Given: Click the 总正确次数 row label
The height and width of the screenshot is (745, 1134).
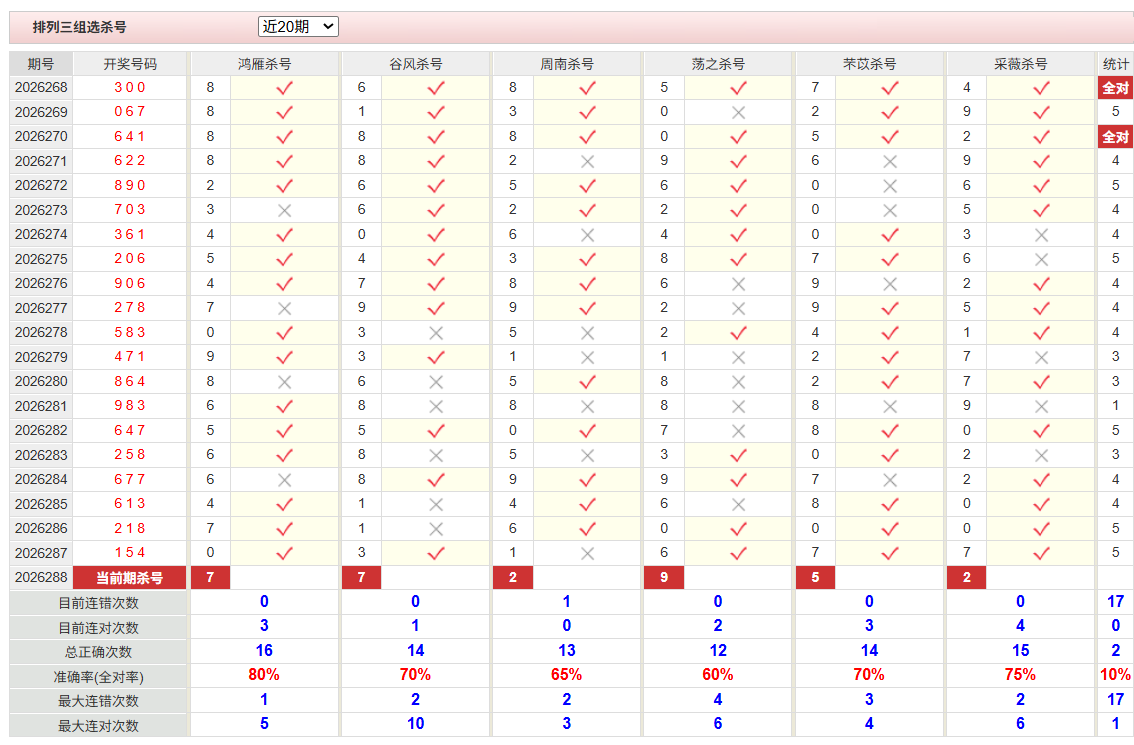Looking at the screenshot, I should point(98,652).
